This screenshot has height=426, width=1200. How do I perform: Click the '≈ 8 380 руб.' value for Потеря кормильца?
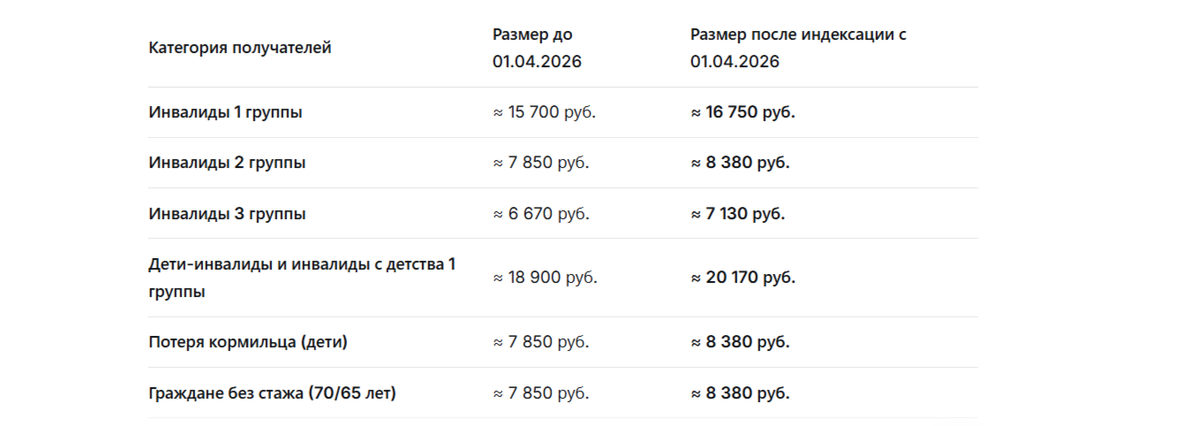pyautogui.click(x=740, y=343)
